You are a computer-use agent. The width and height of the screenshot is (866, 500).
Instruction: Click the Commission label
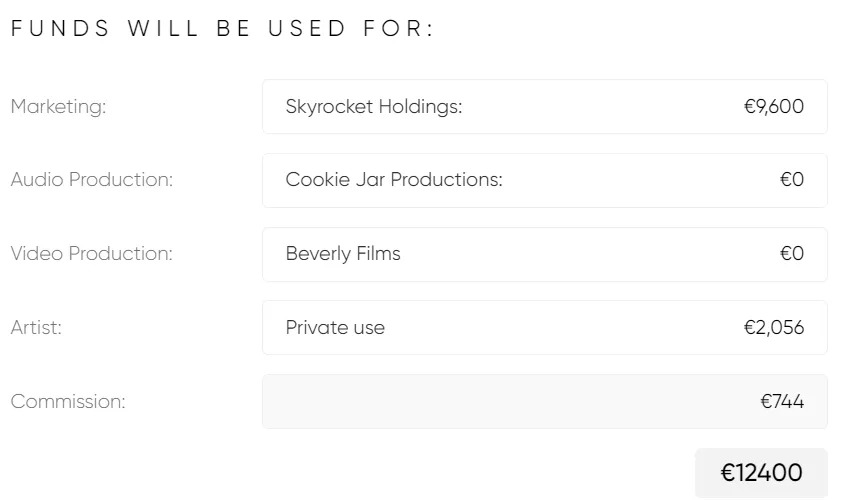tap(68, 402)
